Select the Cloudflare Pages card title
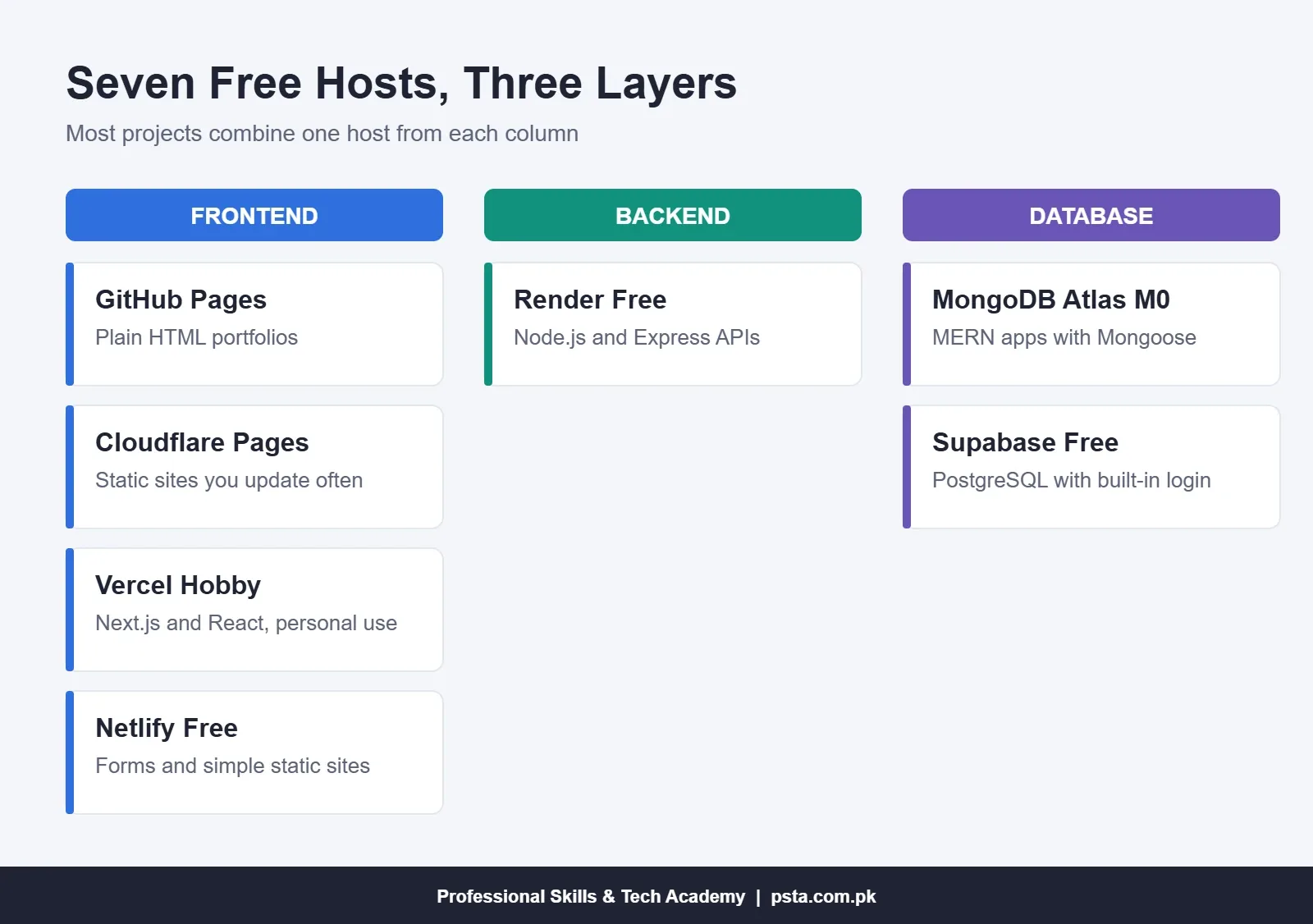The image size is (1313, 924). [202, 443]
